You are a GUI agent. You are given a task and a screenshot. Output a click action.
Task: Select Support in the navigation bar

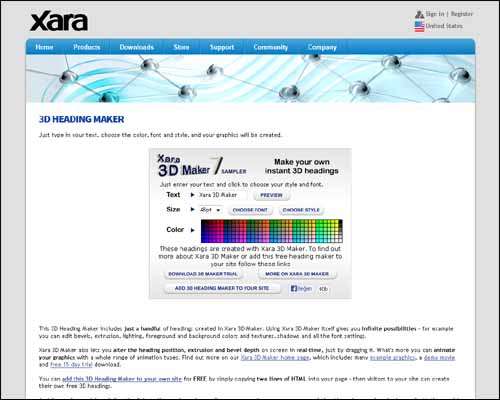click(x=222, y=47)
